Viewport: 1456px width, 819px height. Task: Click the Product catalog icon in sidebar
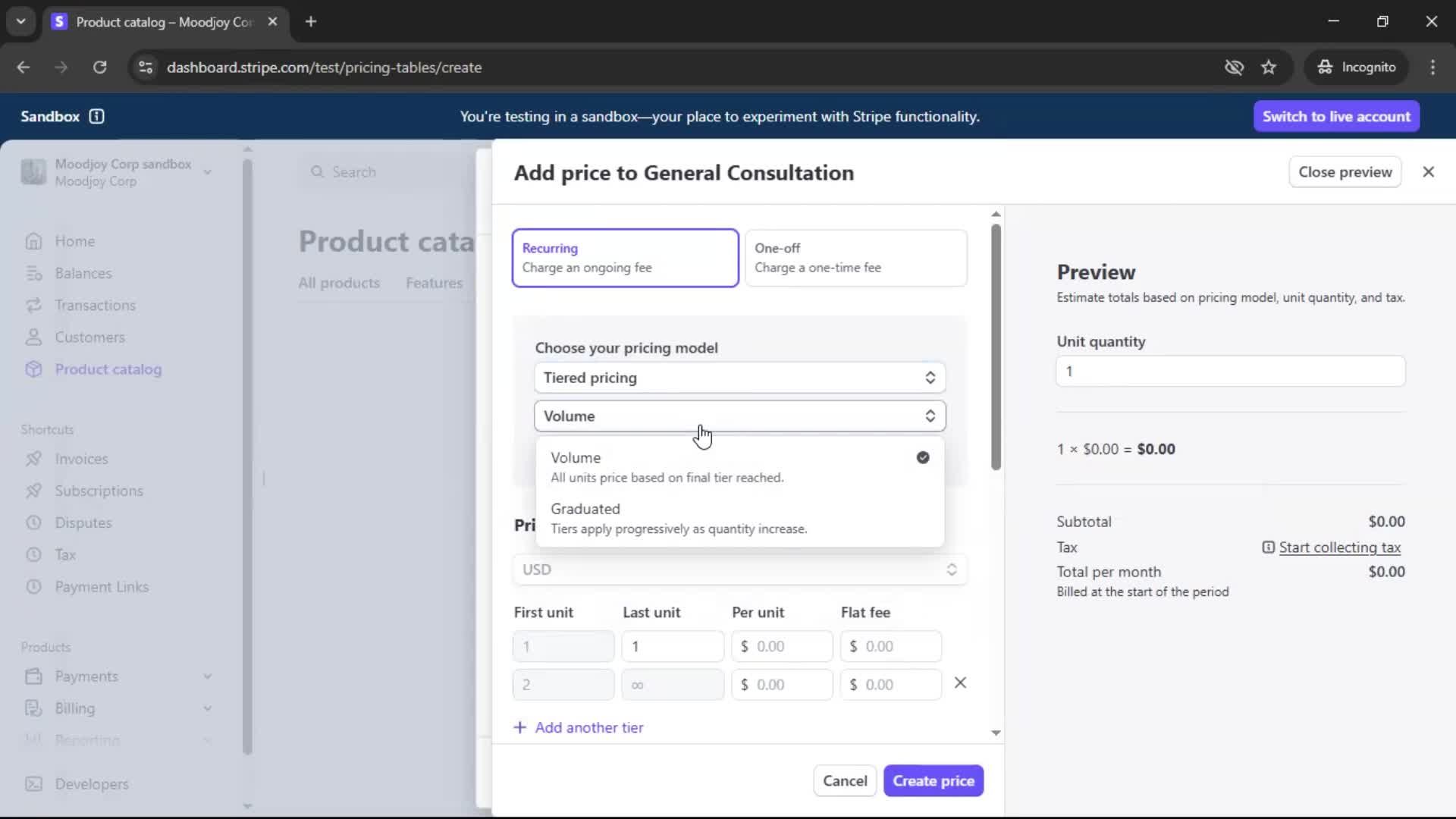point(33,369)
